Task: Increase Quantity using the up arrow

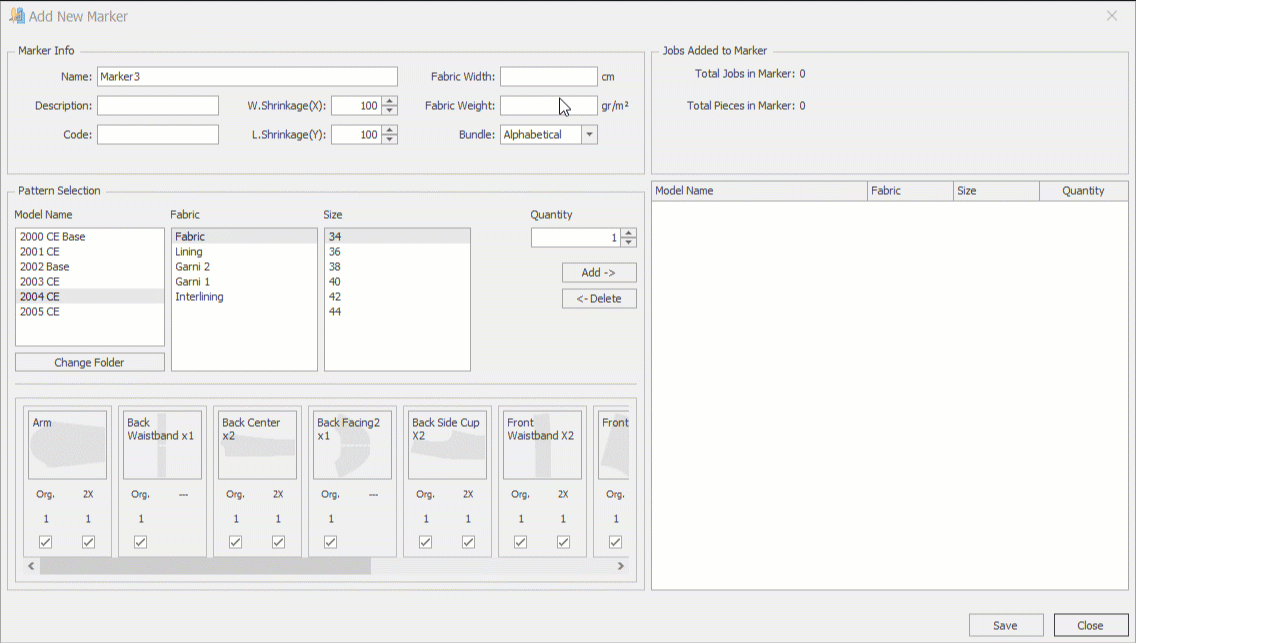Action: tap(628, 233)
